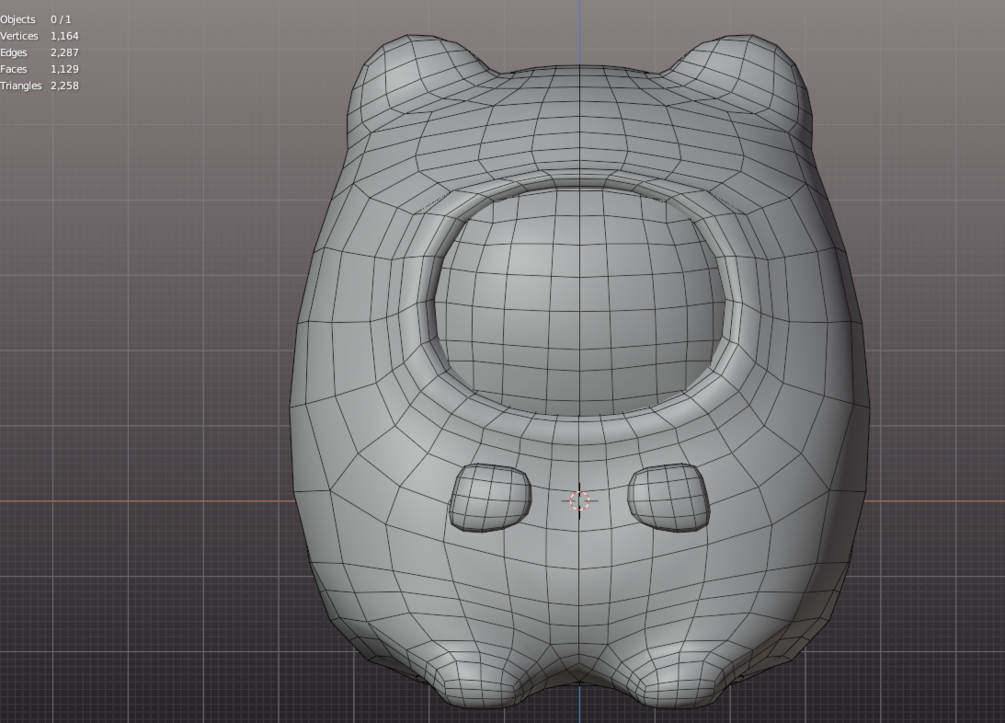Click the 3D cursor at viewport center
The height and width of the screenshot is (723, 1005).
coord(579,501)
